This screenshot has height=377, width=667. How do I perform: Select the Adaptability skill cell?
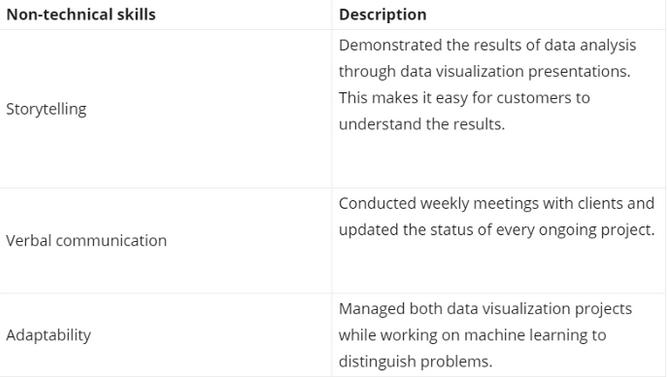[x=165, y=335]
